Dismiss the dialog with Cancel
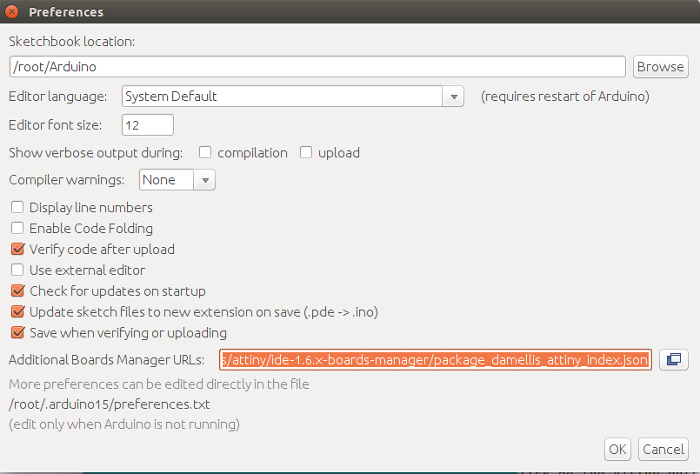This screenshot has height=474, width=700. (663, 449)
